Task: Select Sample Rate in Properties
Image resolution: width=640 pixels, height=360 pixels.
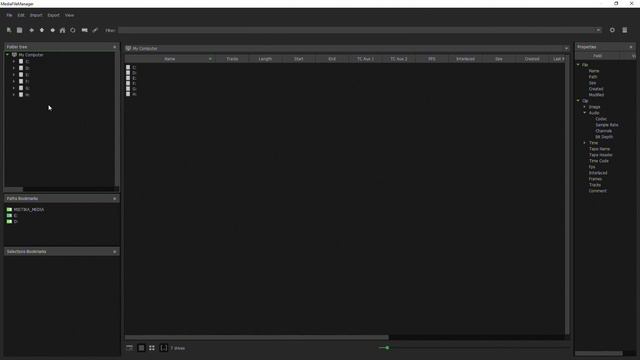Action: point(607,125)
